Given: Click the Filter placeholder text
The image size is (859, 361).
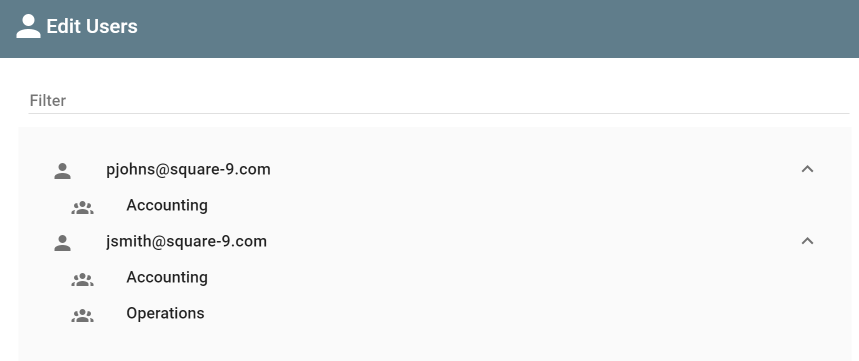Looking at the screenshot, I should [x=48, y=101].
